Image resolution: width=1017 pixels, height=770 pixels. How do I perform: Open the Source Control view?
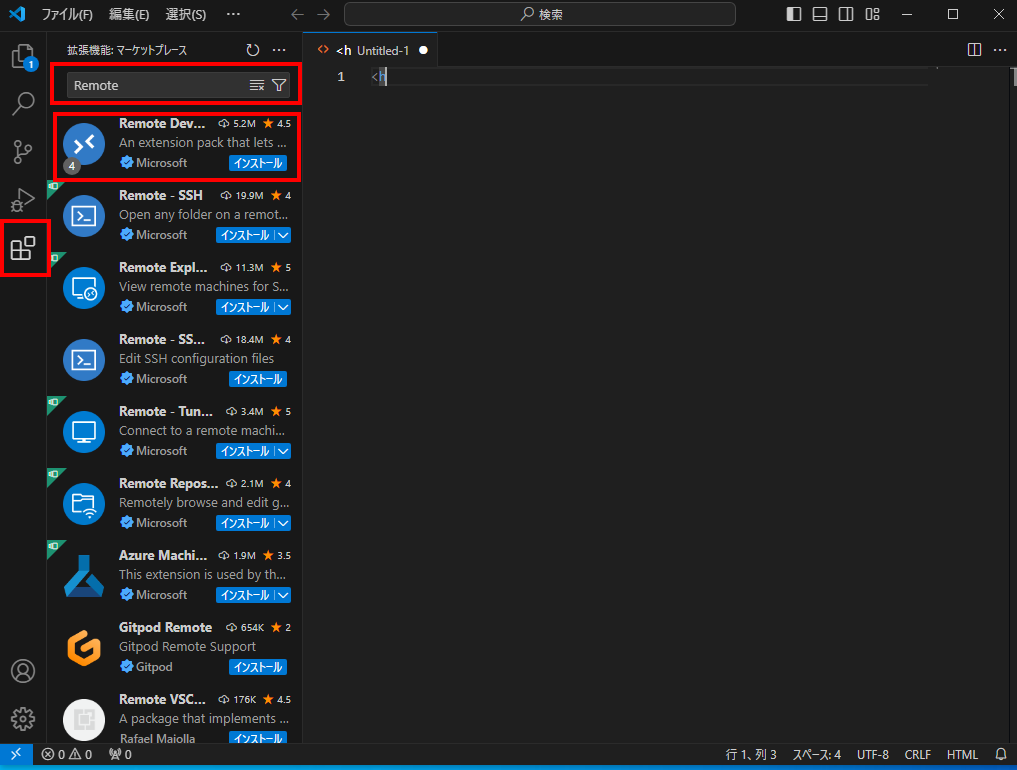tap(23, 152)
